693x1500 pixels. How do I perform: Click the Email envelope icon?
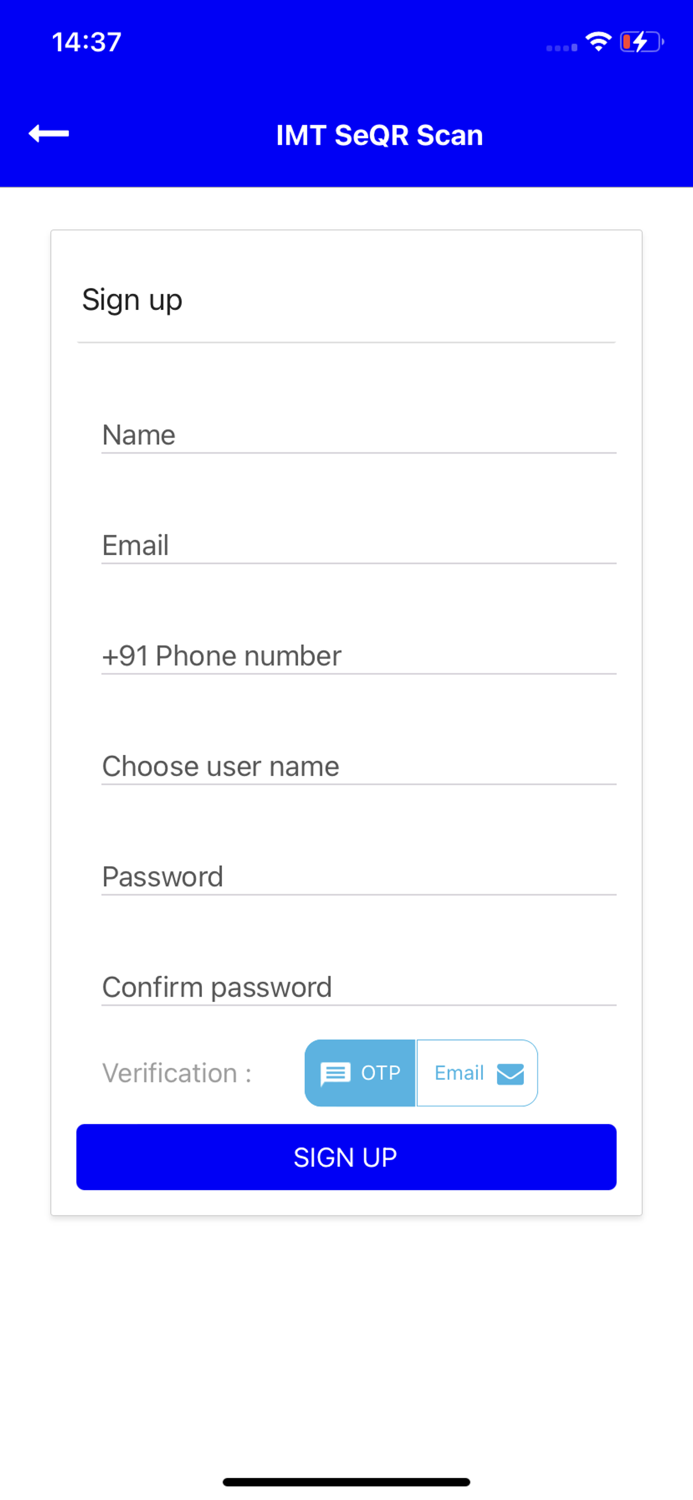[511, 1073]
